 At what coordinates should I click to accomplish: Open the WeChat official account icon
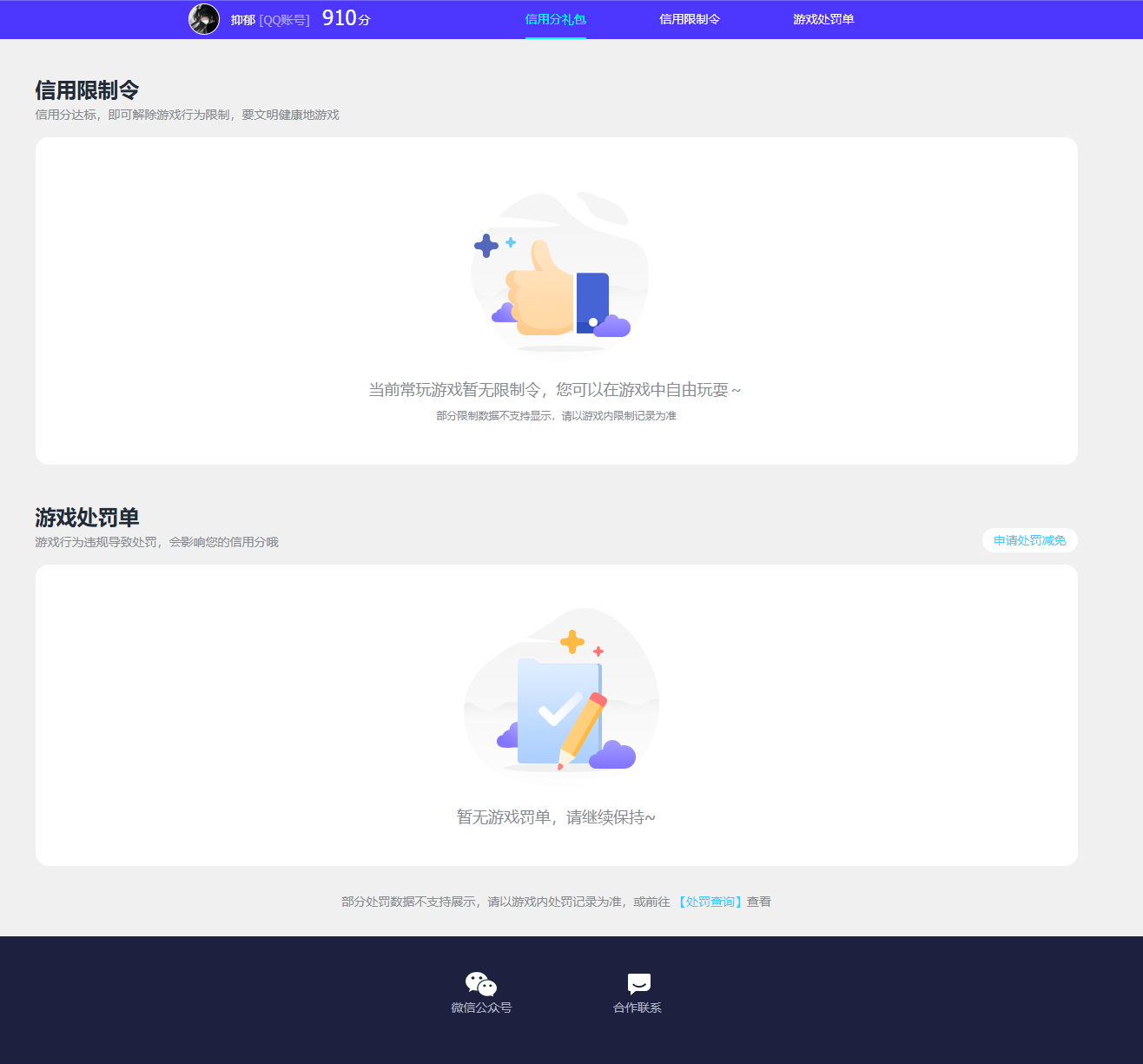point(481,983)
